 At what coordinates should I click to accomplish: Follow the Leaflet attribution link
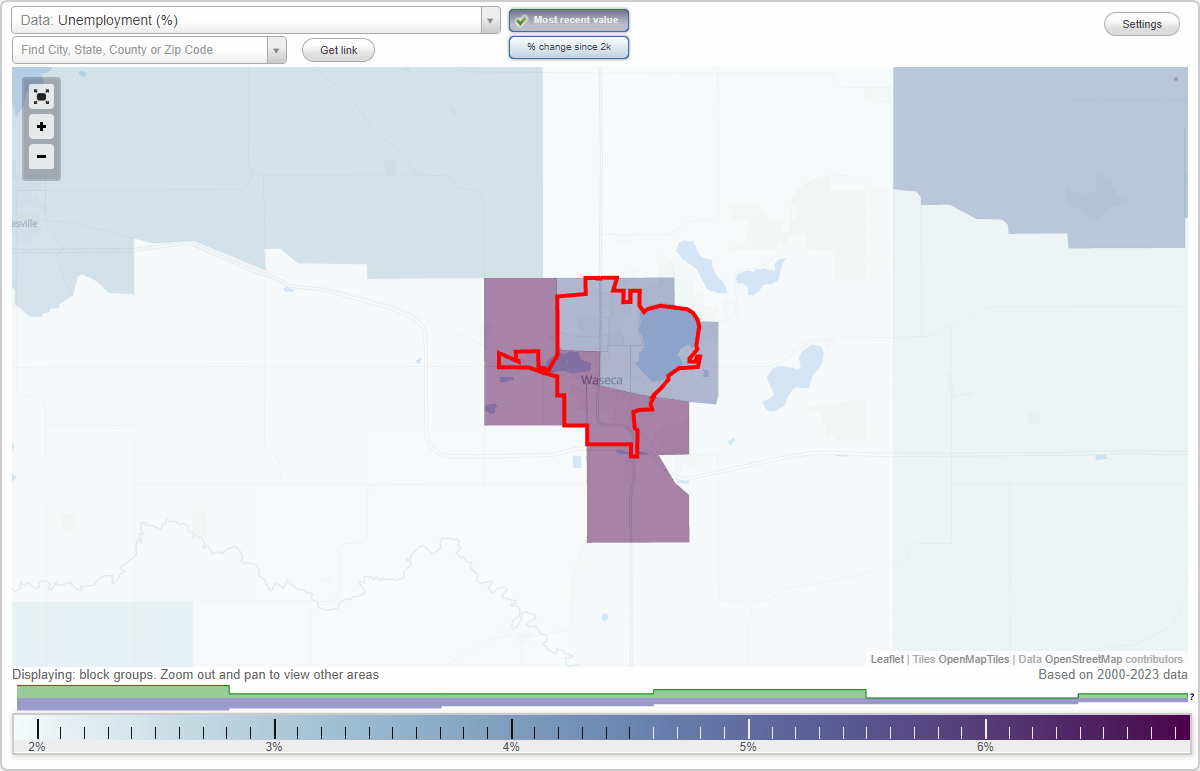click(x=886, y=659)
